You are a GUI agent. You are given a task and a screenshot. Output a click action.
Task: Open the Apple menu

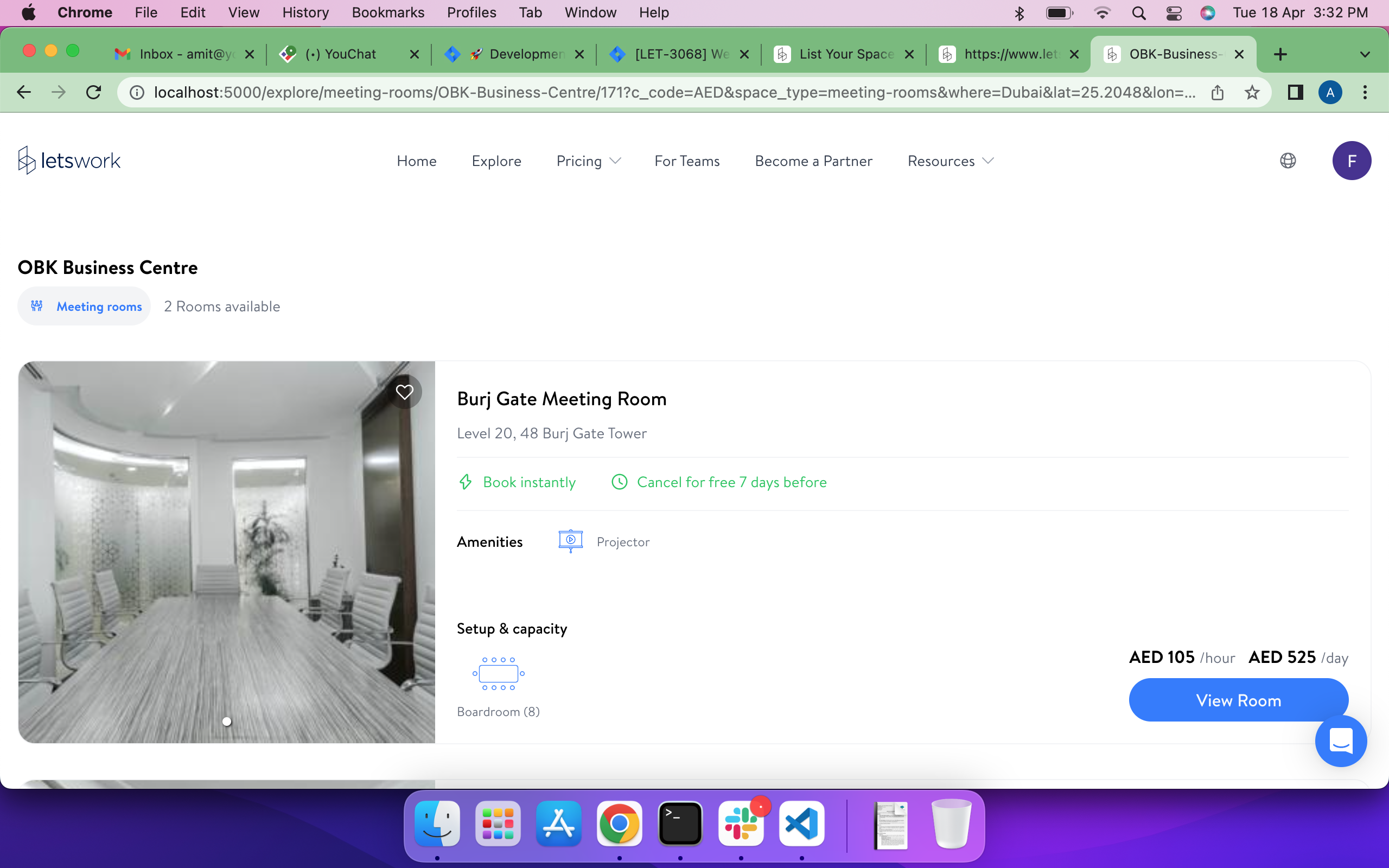pos(29,12)
